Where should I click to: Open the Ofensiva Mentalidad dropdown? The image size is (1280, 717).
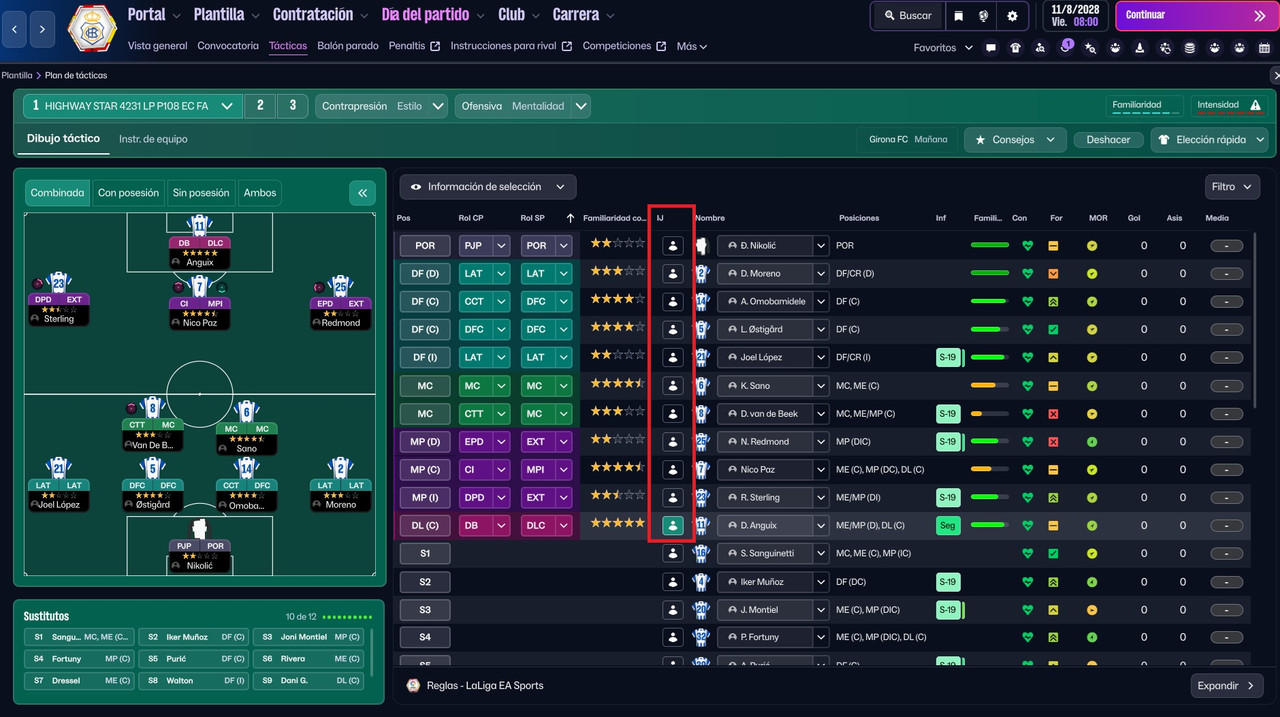pyautogui.click(x=522, y=105)
